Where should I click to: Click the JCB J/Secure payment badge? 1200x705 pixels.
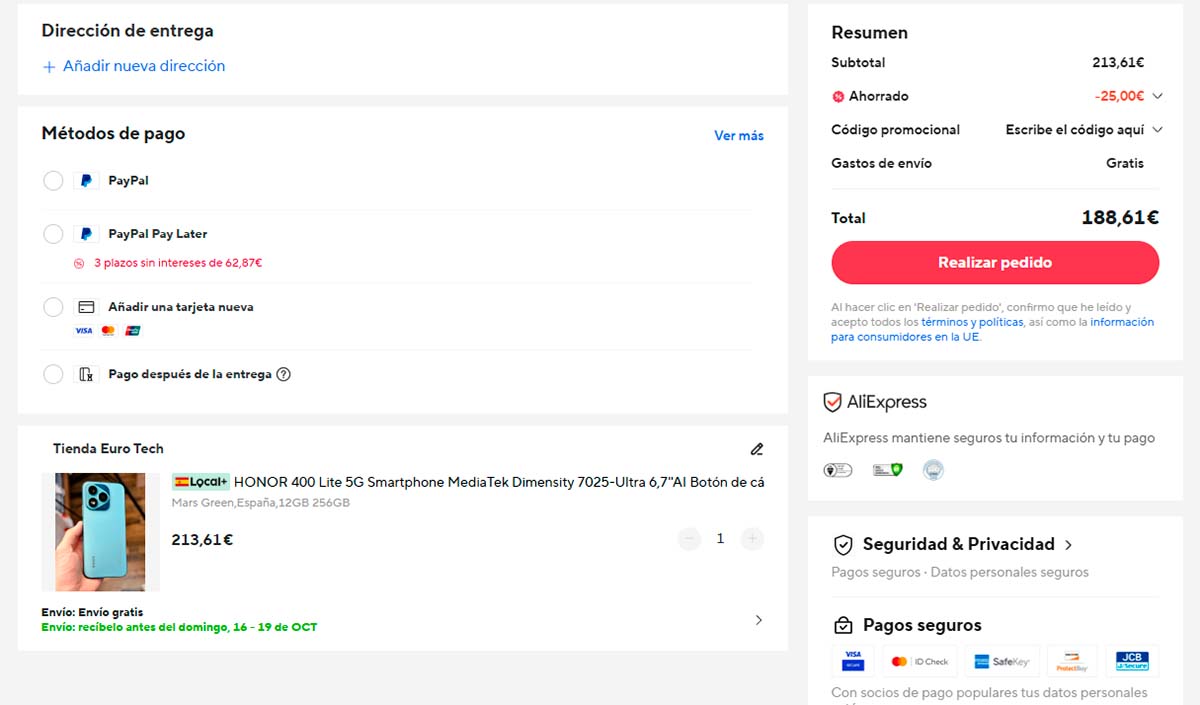click(1132, 661)
